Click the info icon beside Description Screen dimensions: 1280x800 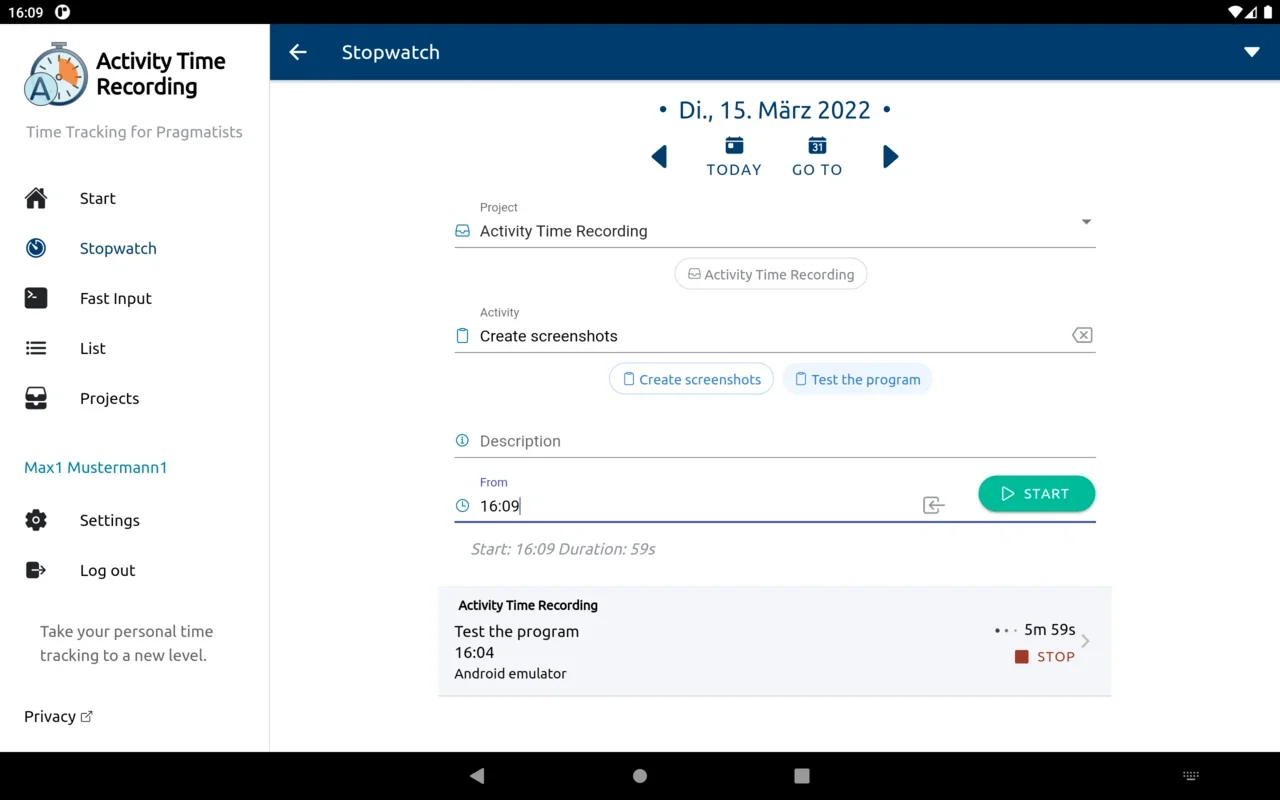pyautogui.click(x=462, y=441)
